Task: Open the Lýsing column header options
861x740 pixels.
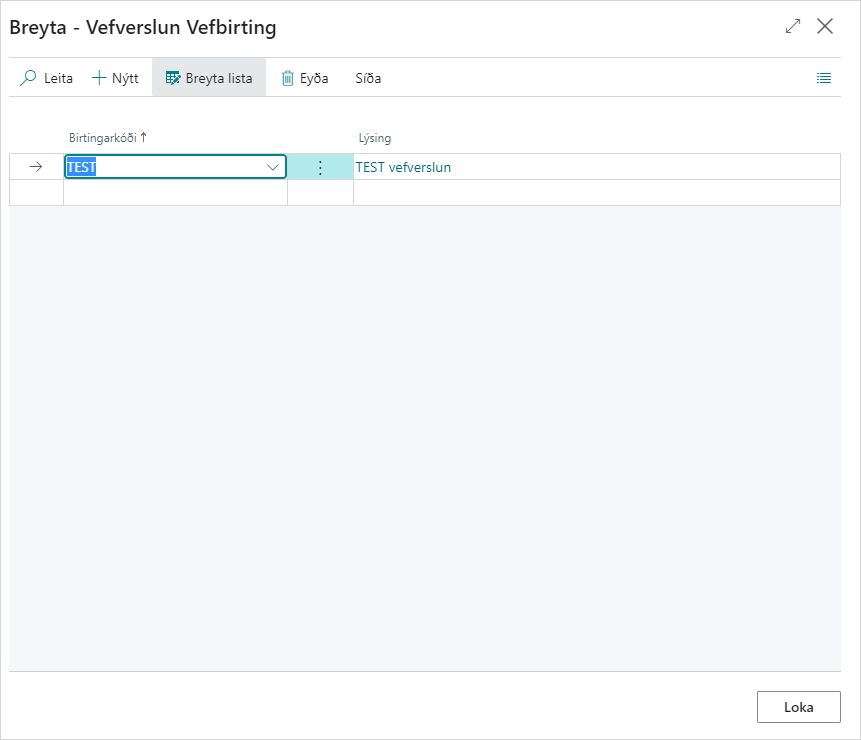Action: (x=375, y=138)
